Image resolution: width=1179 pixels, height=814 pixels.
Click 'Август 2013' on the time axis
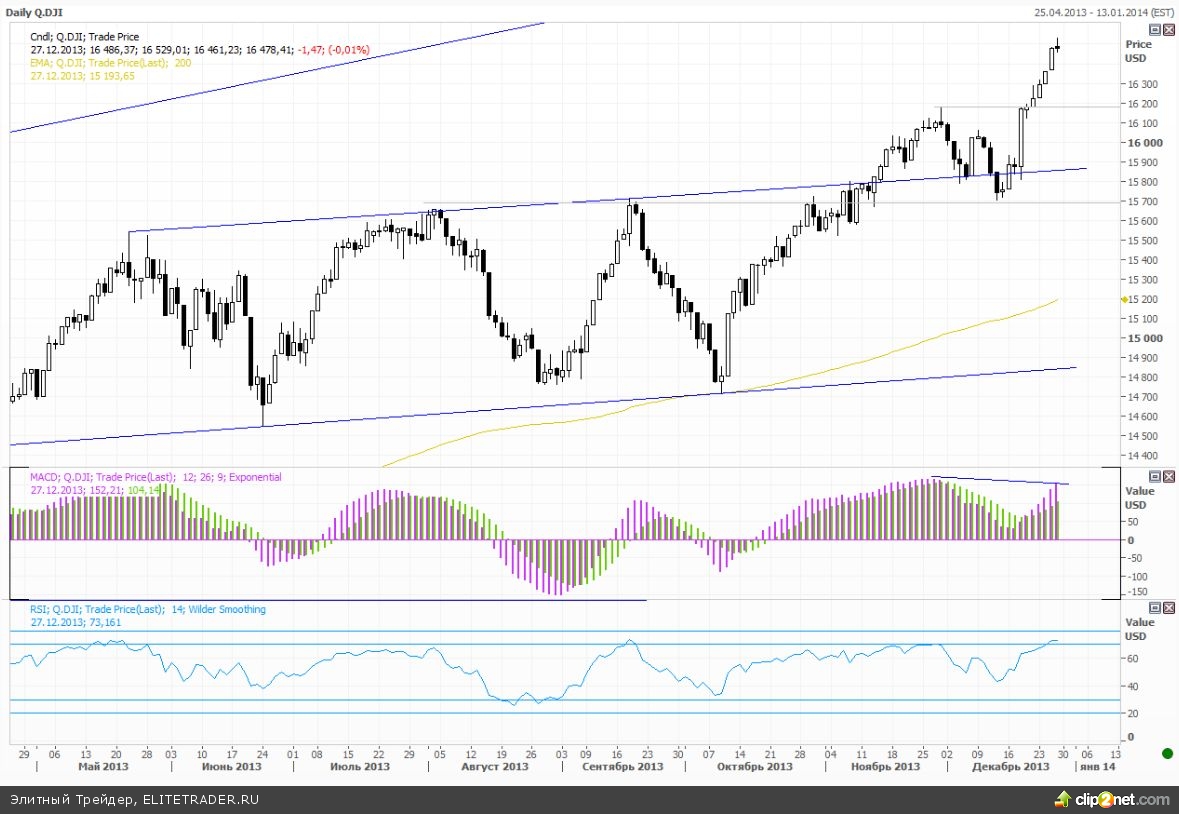(495, 766)
